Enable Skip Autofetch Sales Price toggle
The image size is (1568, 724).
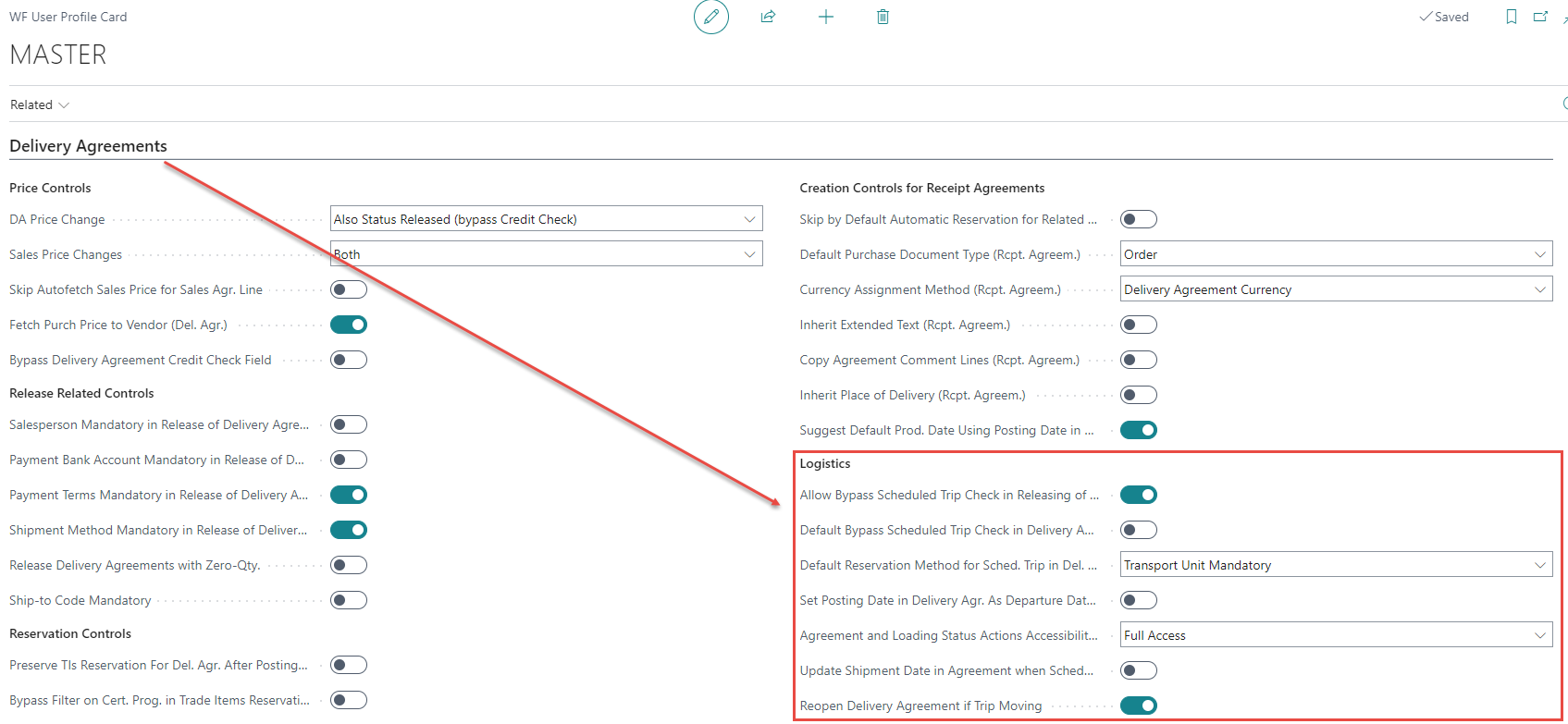point(349,289)
